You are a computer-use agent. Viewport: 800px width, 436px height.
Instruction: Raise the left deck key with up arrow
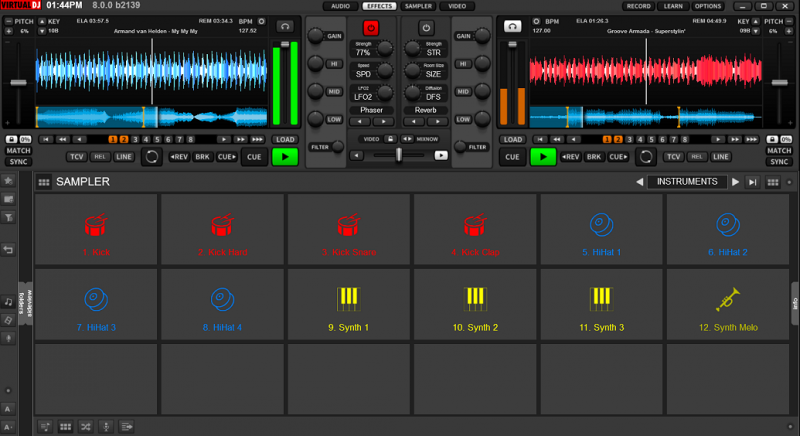[x=42, y=21]
